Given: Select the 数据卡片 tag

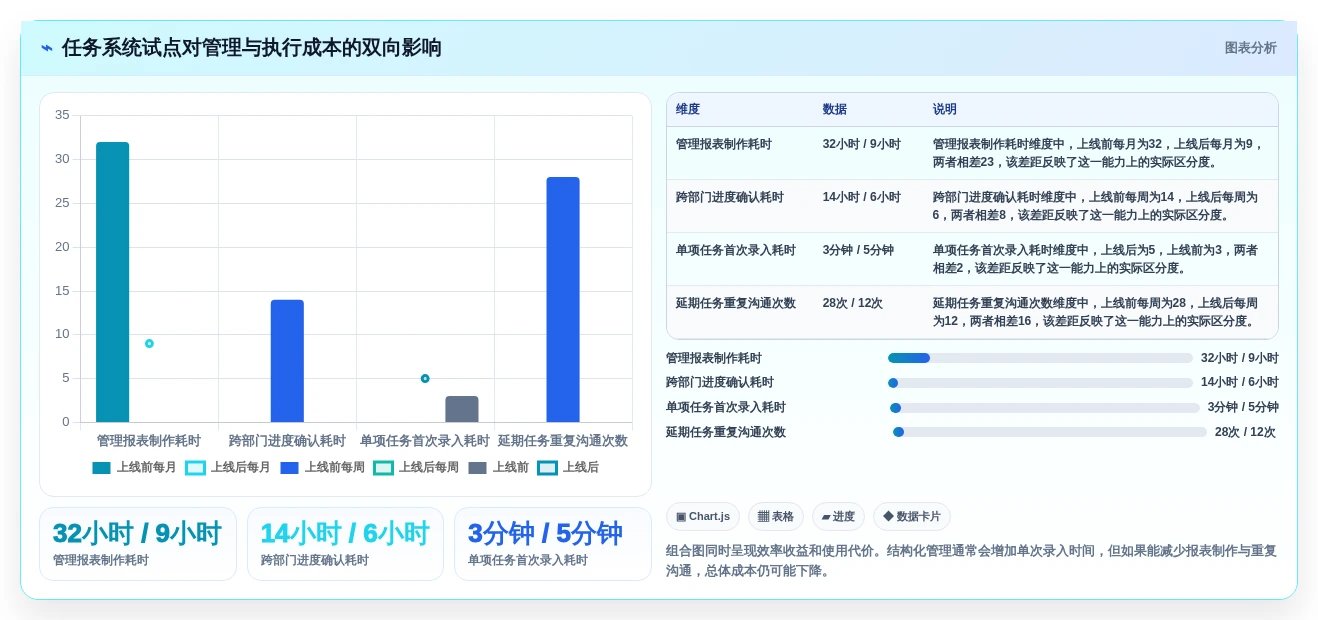Looking at the screenshot, I should point(911,517).
